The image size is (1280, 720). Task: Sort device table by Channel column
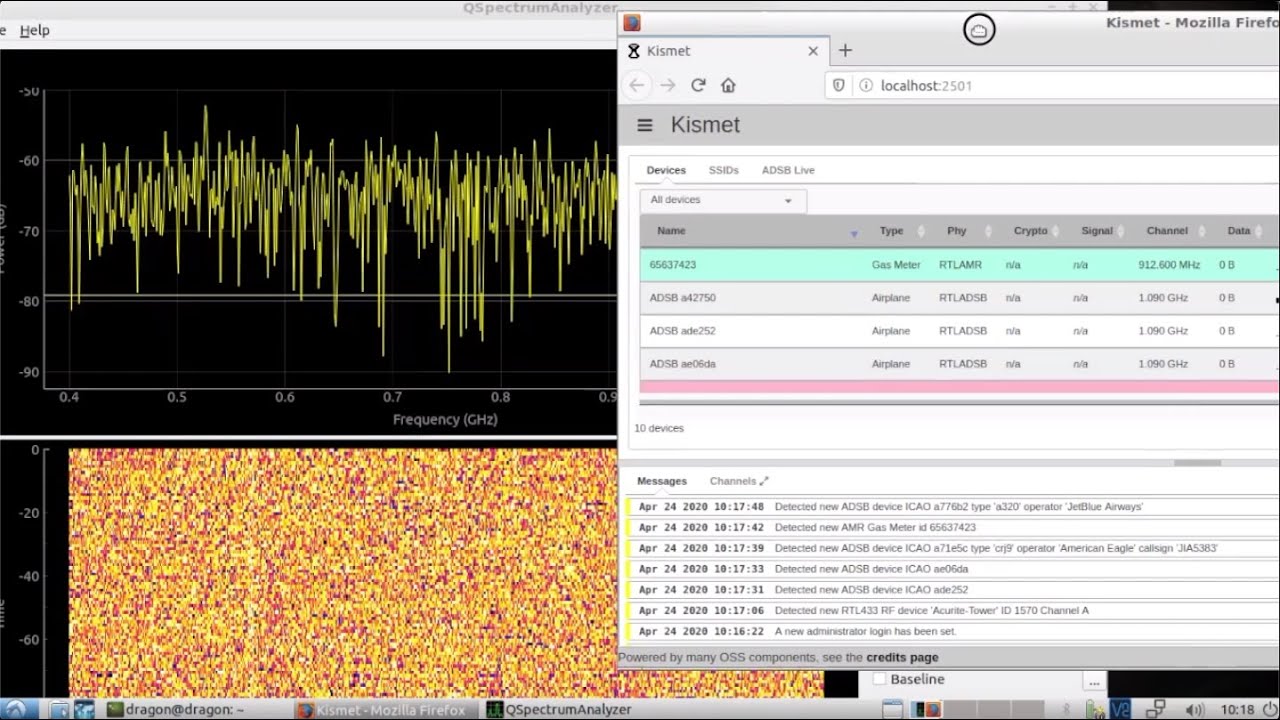point(1167,231)
